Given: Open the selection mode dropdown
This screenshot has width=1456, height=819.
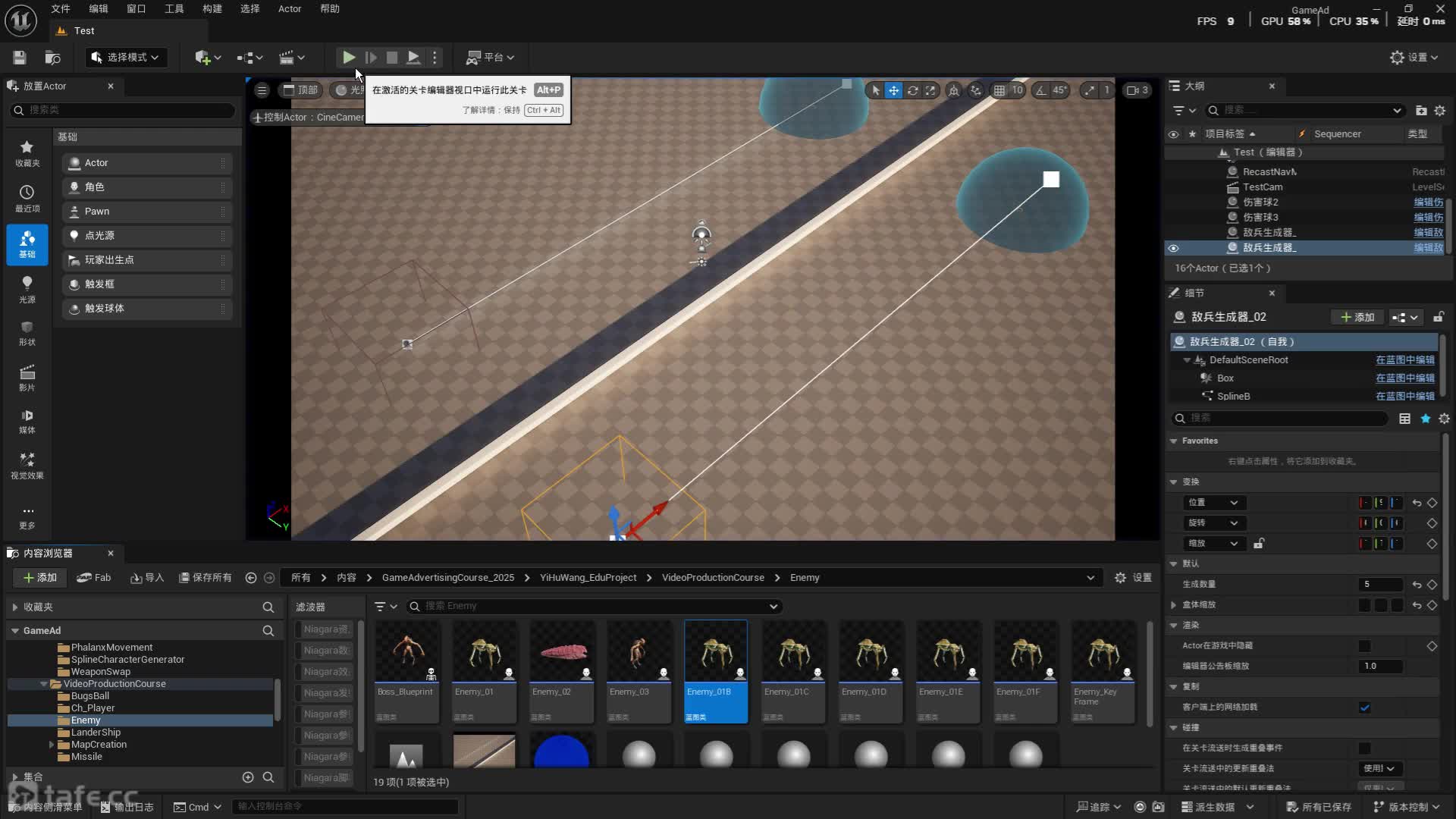Looking at the screenshot, I should (125, 58).
